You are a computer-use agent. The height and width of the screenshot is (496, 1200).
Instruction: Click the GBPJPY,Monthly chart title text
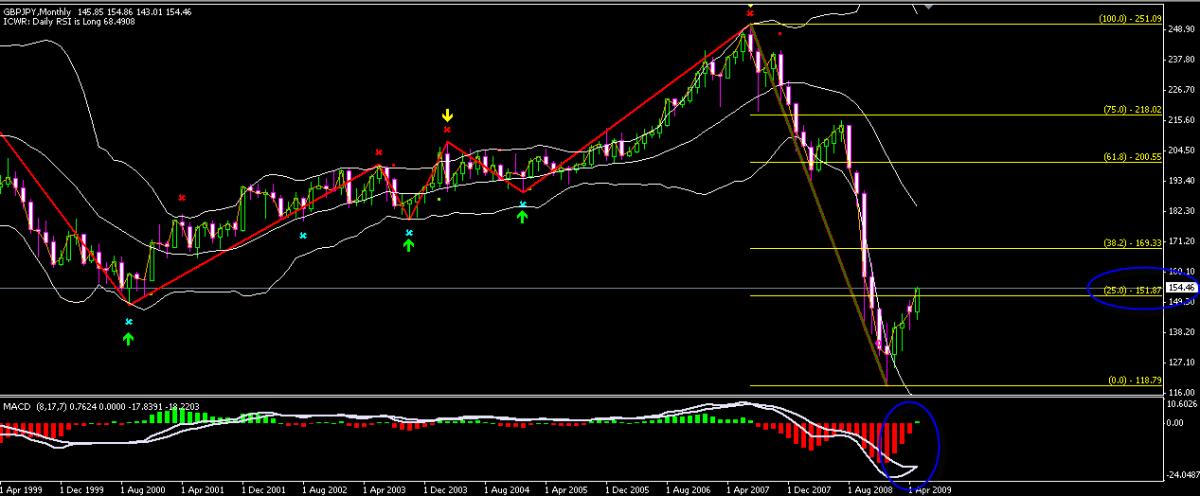(x=42, y=7)
